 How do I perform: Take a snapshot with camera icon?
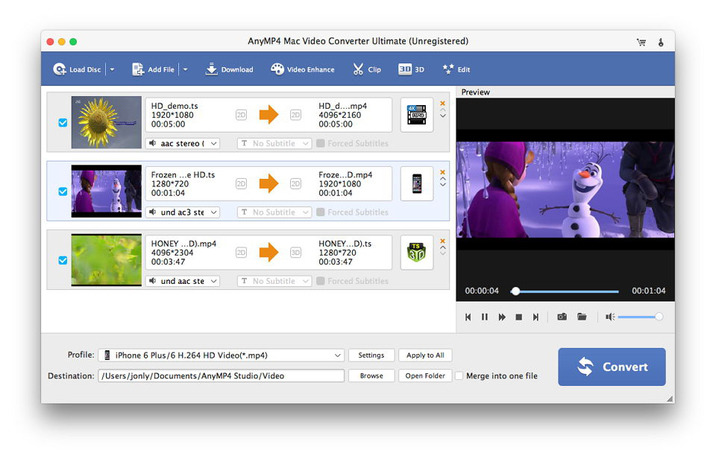click(x=562, y=317)
